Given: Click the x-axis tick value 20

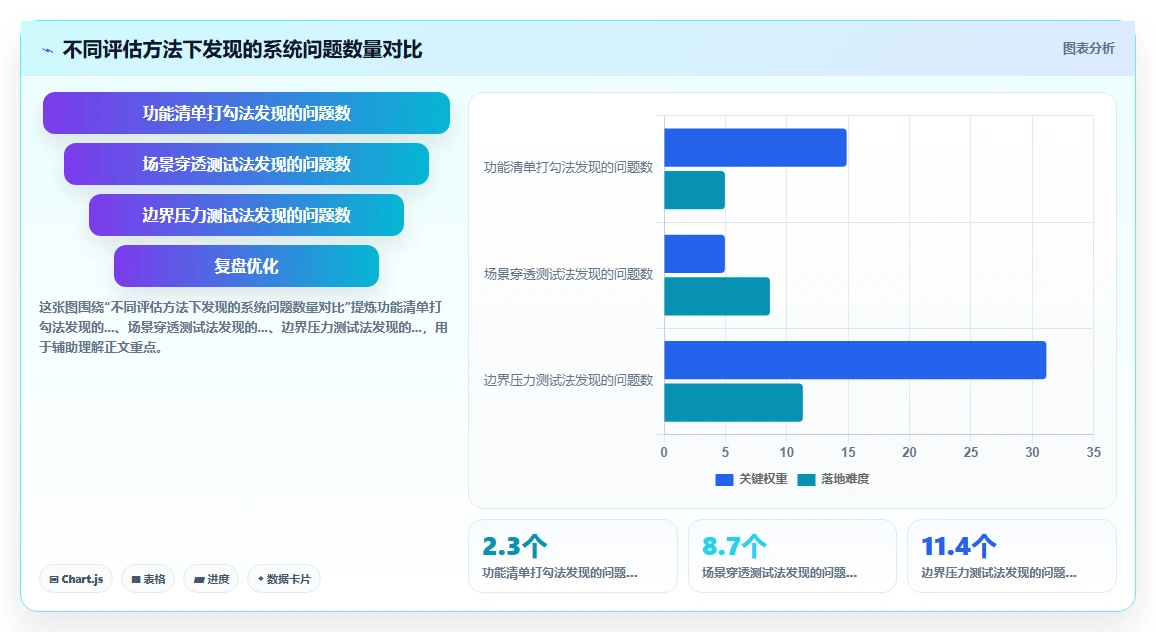Looking at the screenshot, I should pos(909,452).
